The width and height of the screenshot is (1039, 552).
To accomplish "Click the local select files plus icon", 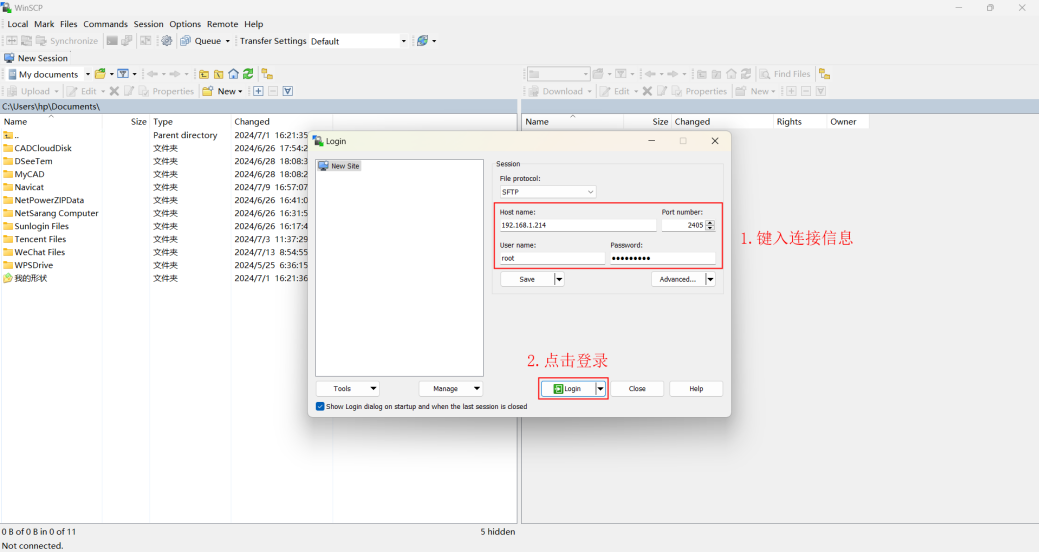I will [258, 91].
